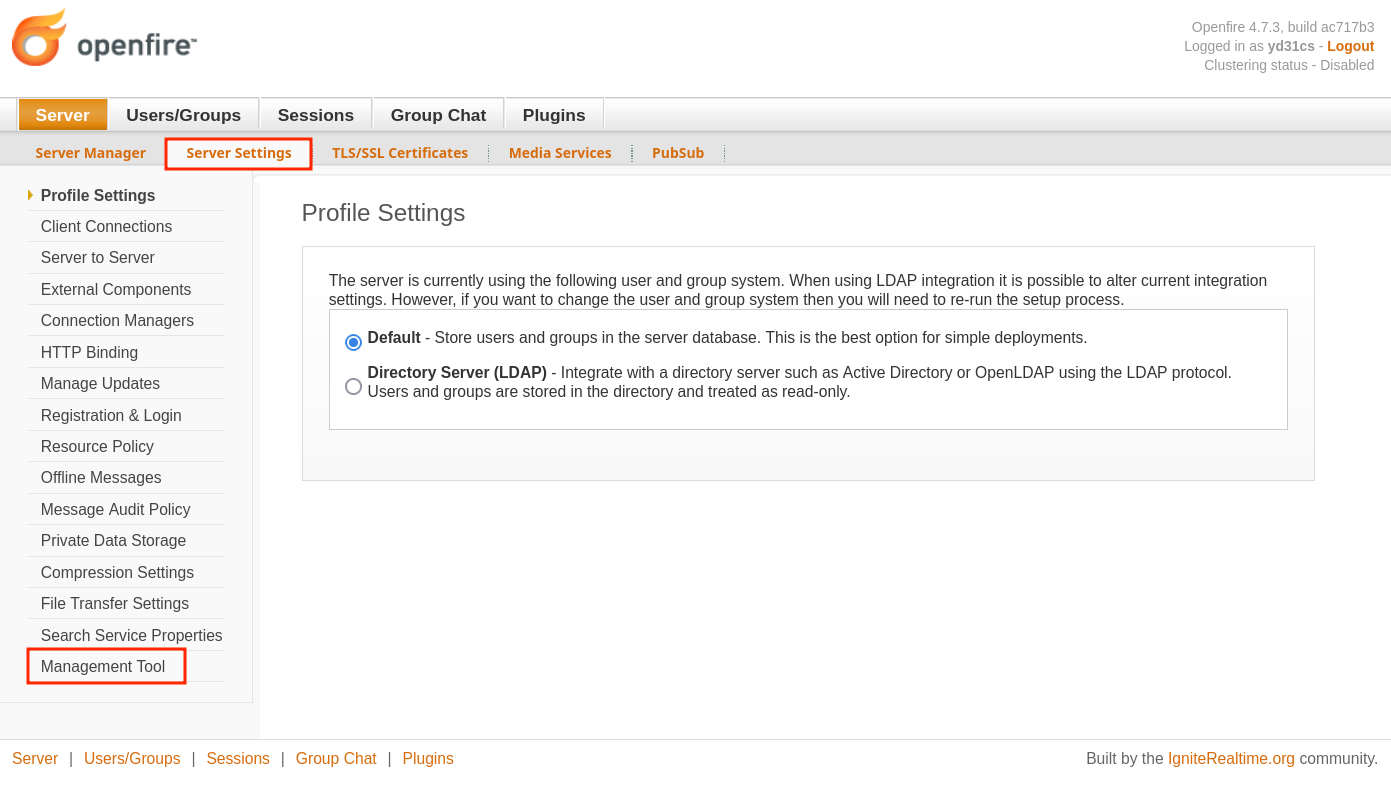Image resolution: width=1391 pixels, height=787 pixels.
Task: Select the Directory Server (LDAP) radio button
Action: tap(353, 386)
